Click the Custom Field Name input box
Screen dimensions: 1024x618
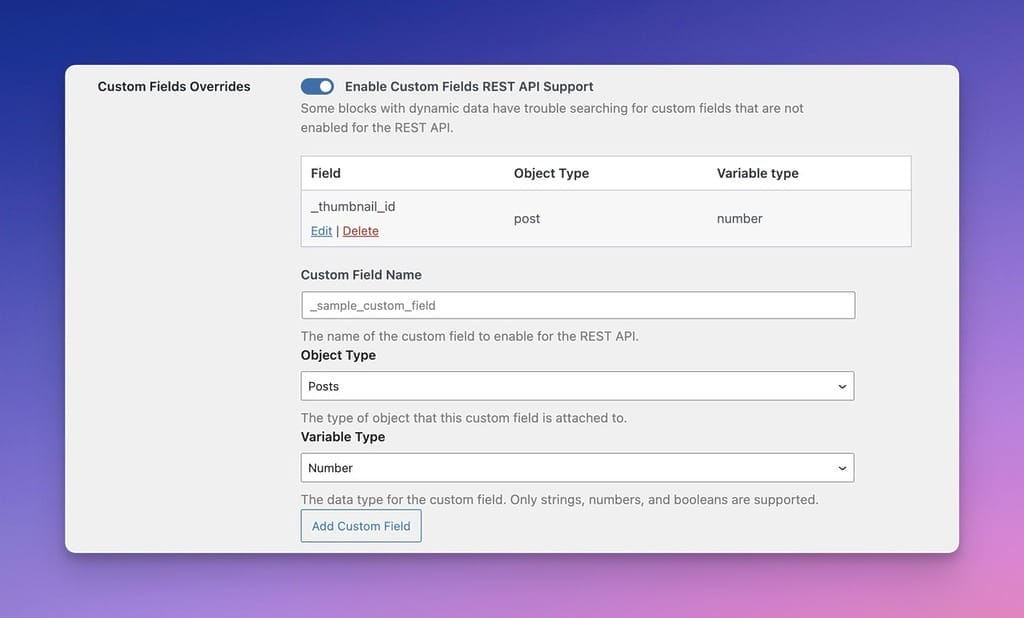tap(577, 304)
